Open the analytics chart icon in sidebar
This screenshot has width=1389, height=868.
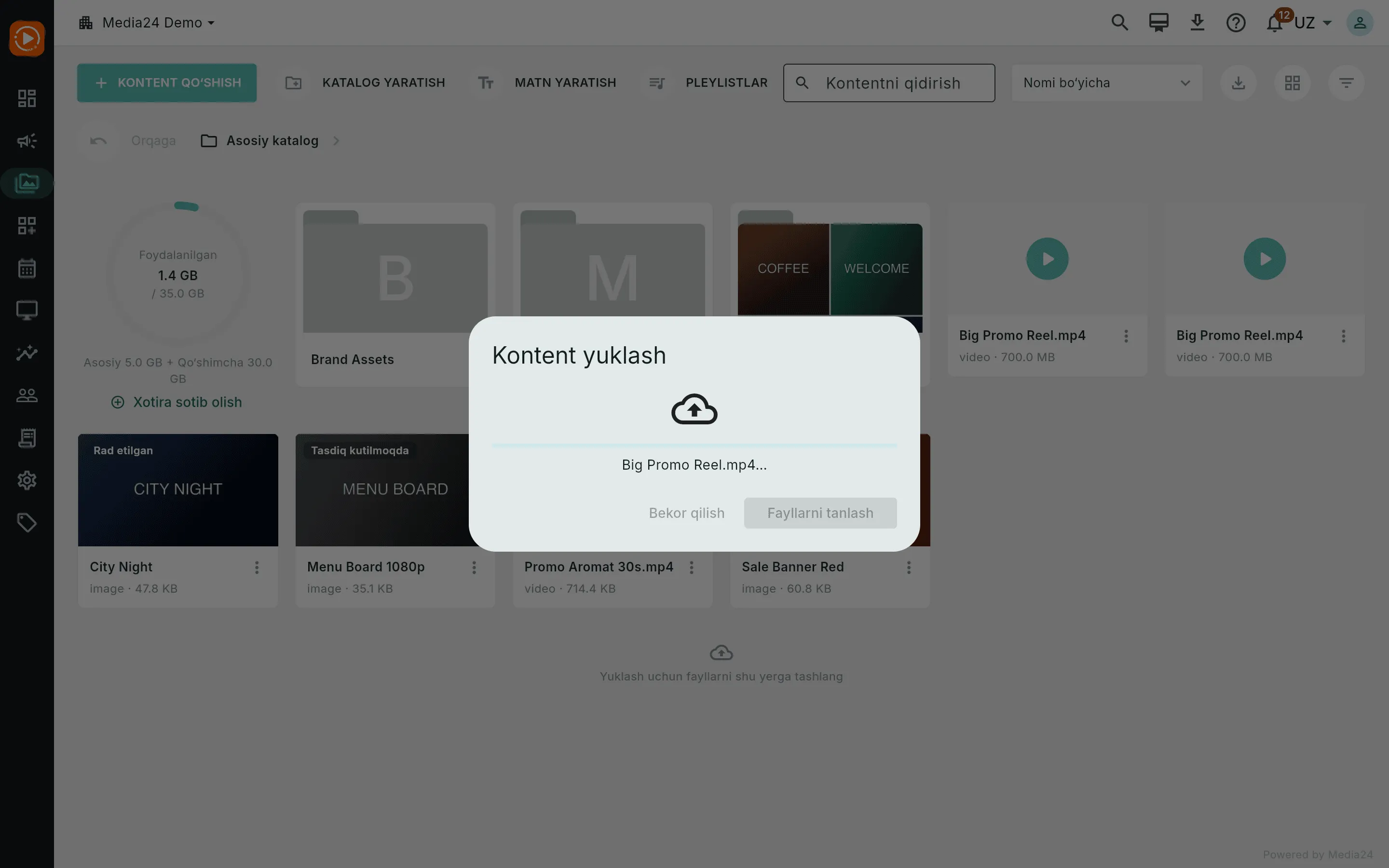[x=27, y=353]
